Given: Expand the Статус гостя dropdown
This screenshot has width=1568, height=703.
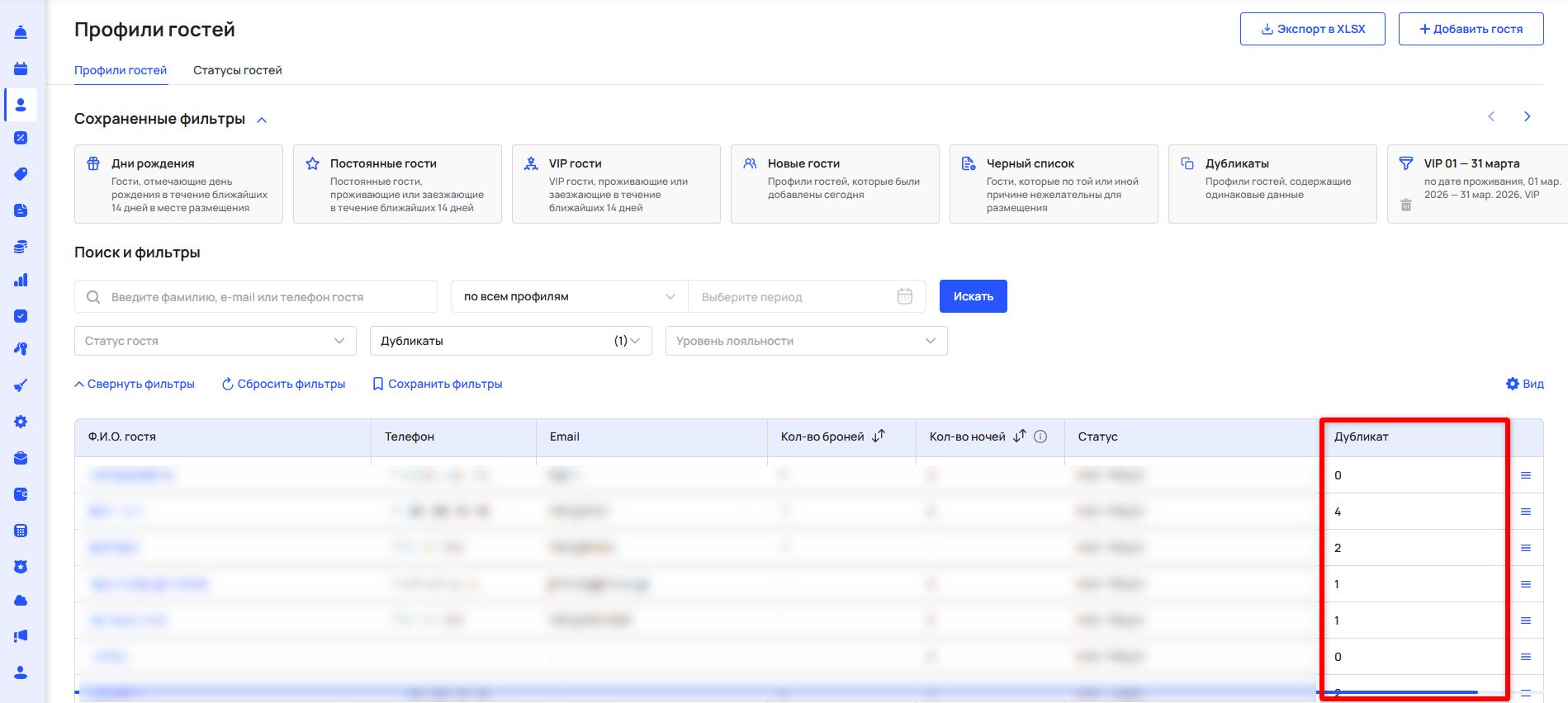Looking at the screenshot, I should click(215, 341).
